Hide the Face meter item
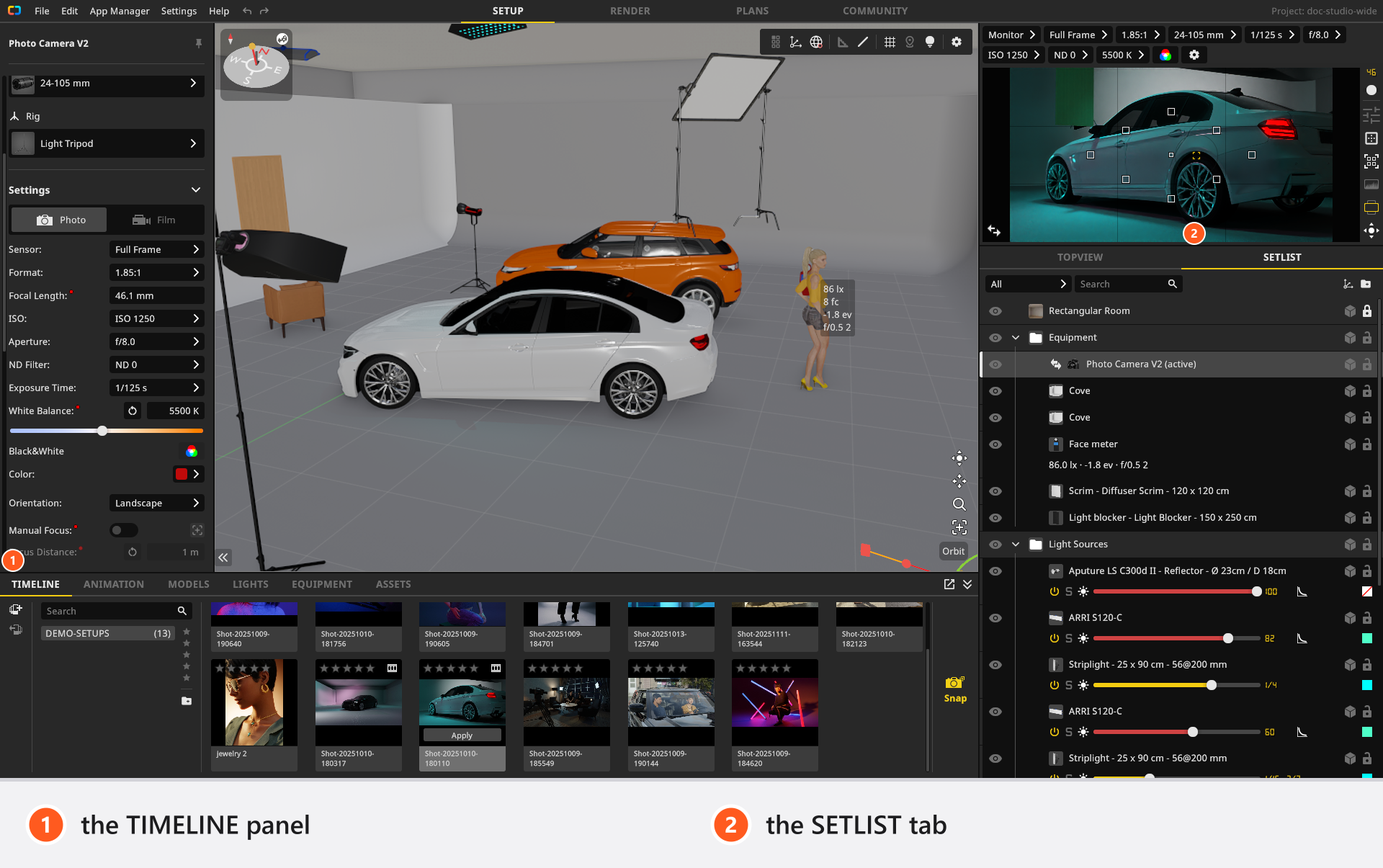The height and width of the screenshot is (868, 1383). [995, 444]
